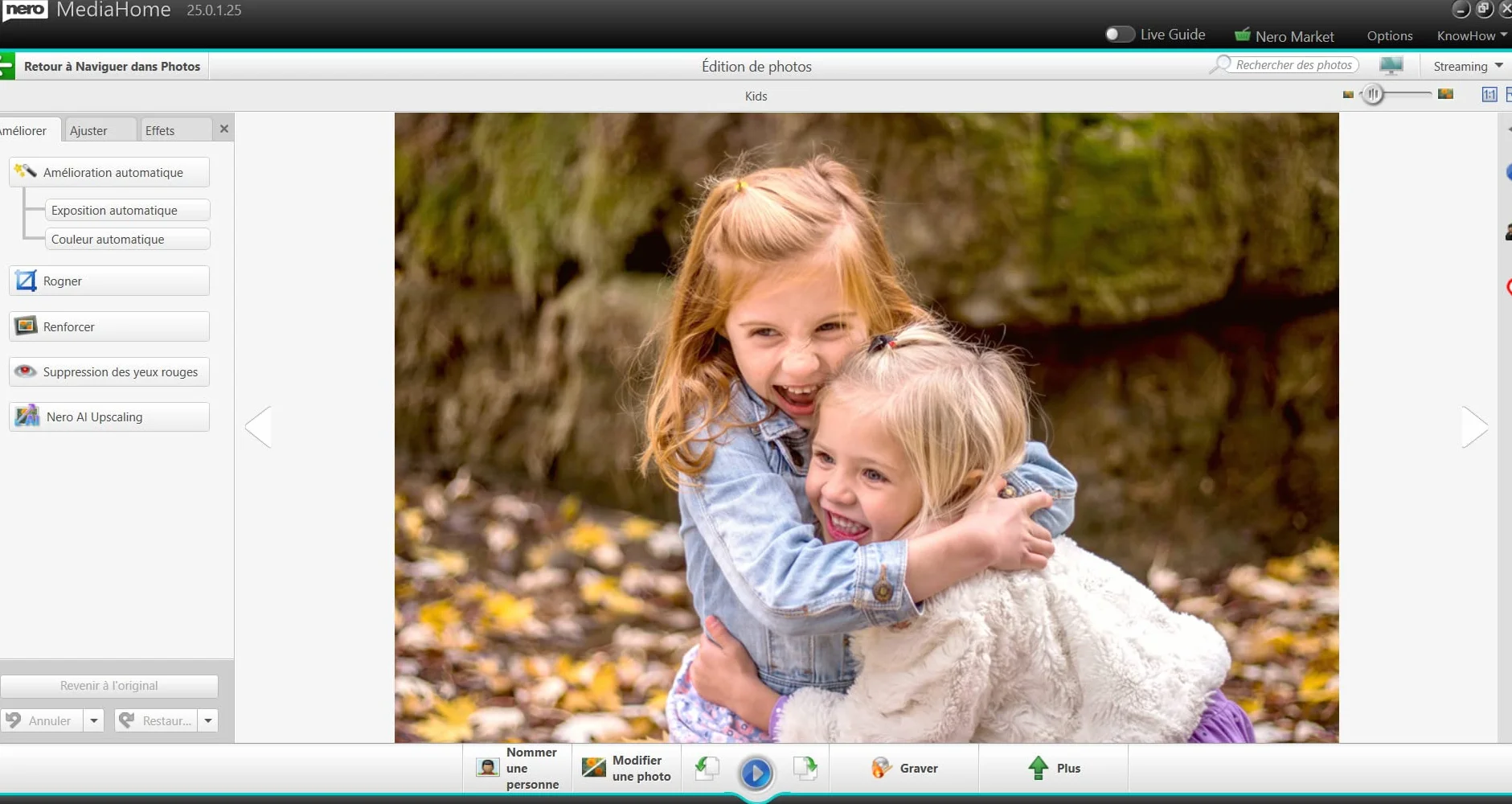1512x804 pixels.
Task: Click the Renforcer picture icon
Action: tap(27, 326)
